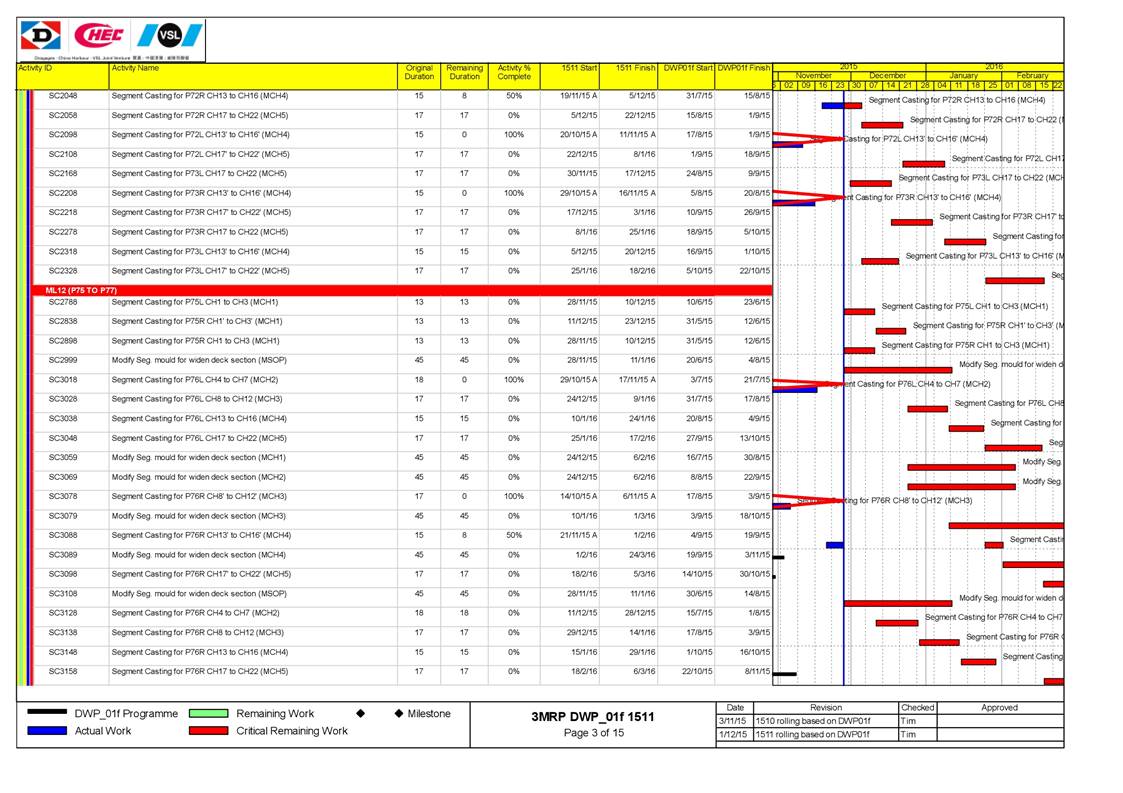Screen dimensions: 1123x793
Task: Click the 1511 rolling based on DWP01f revision
Action: coord(814,734)
